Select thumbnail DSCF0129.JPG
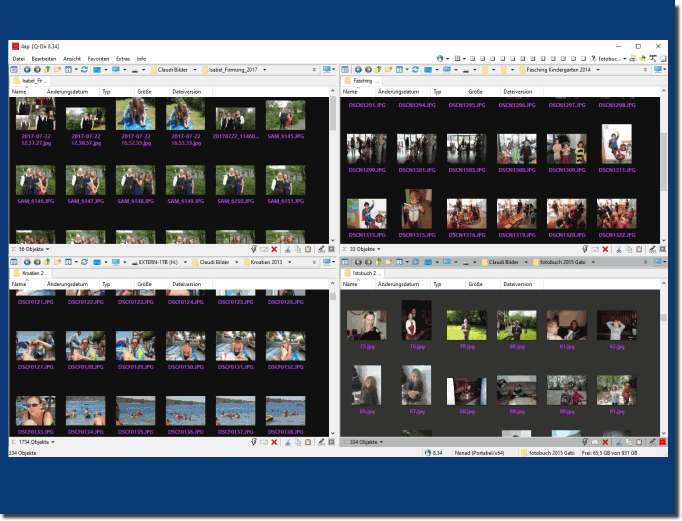682x521 pixels. (x=136, y=346)
